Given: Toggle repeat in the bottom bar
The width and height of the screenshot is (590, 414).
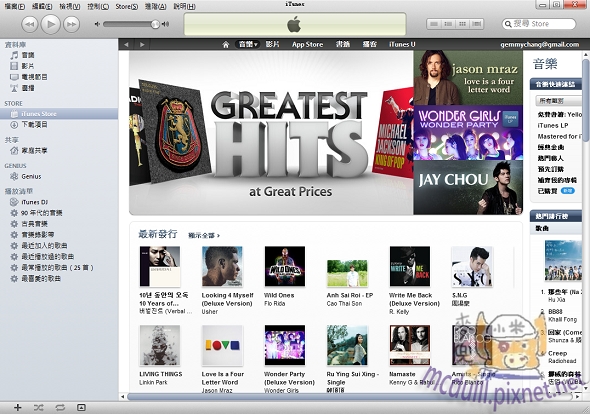Looking at the screenshot, I should click(60, 407).
